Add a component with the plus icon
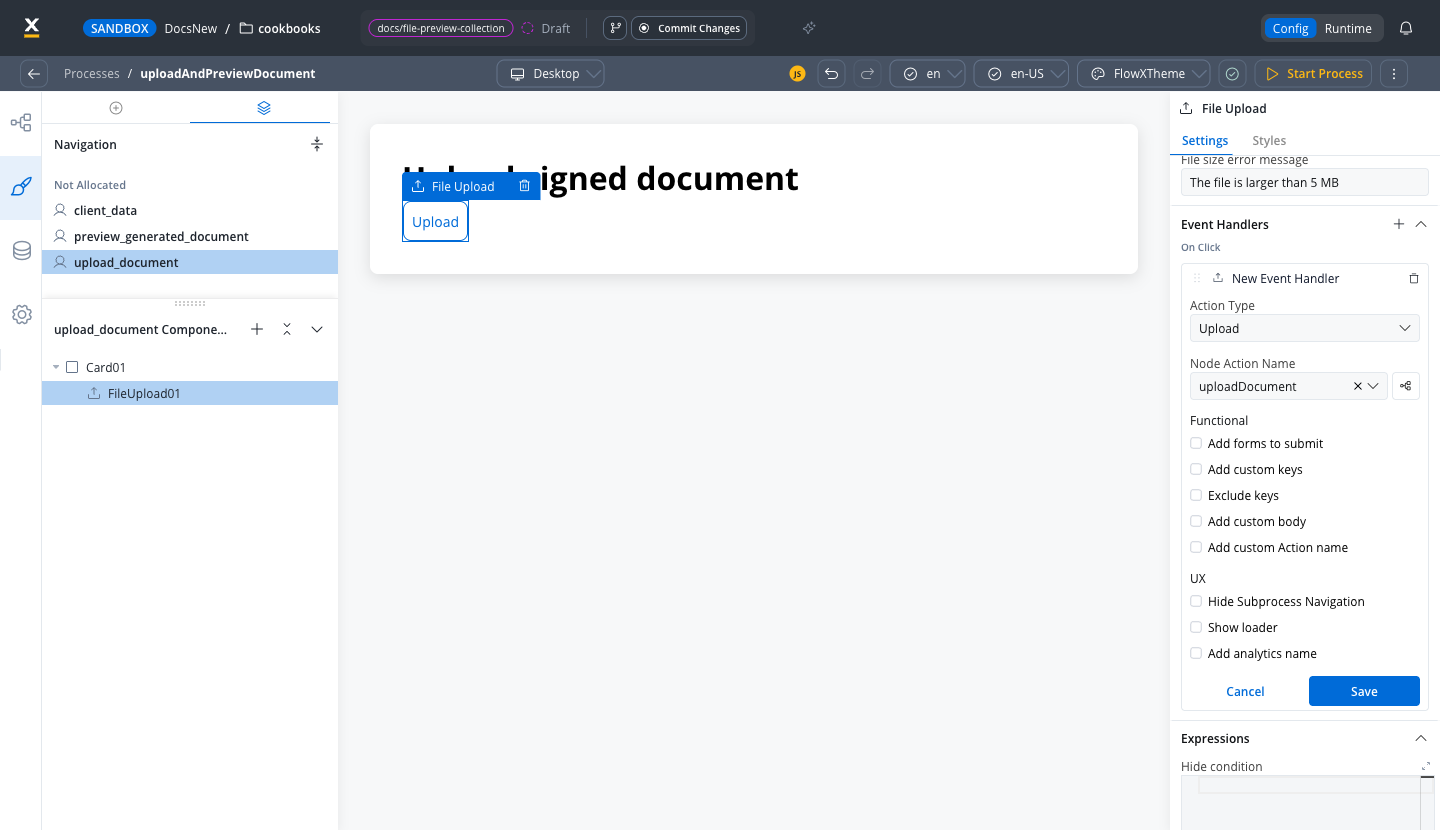This screenshot has width=1440, height=830. pyautogui.click(x=257, y=329)
